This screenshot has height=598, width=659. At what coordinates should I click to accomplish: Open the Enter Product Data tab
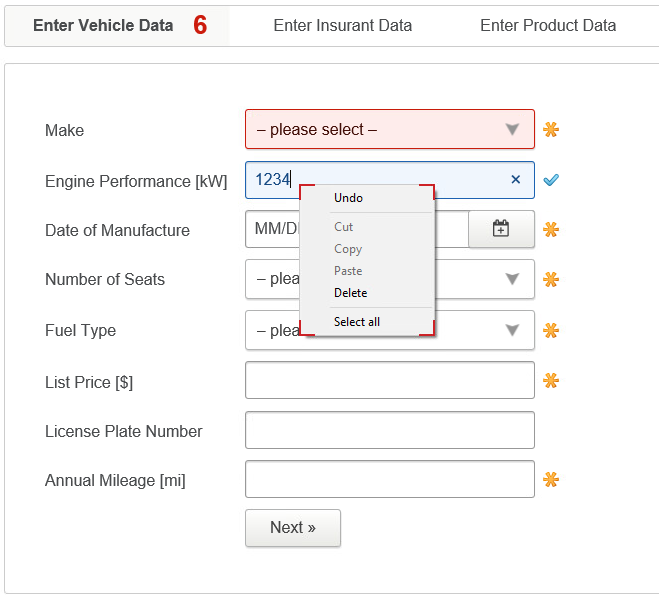[x=548, y=26]
